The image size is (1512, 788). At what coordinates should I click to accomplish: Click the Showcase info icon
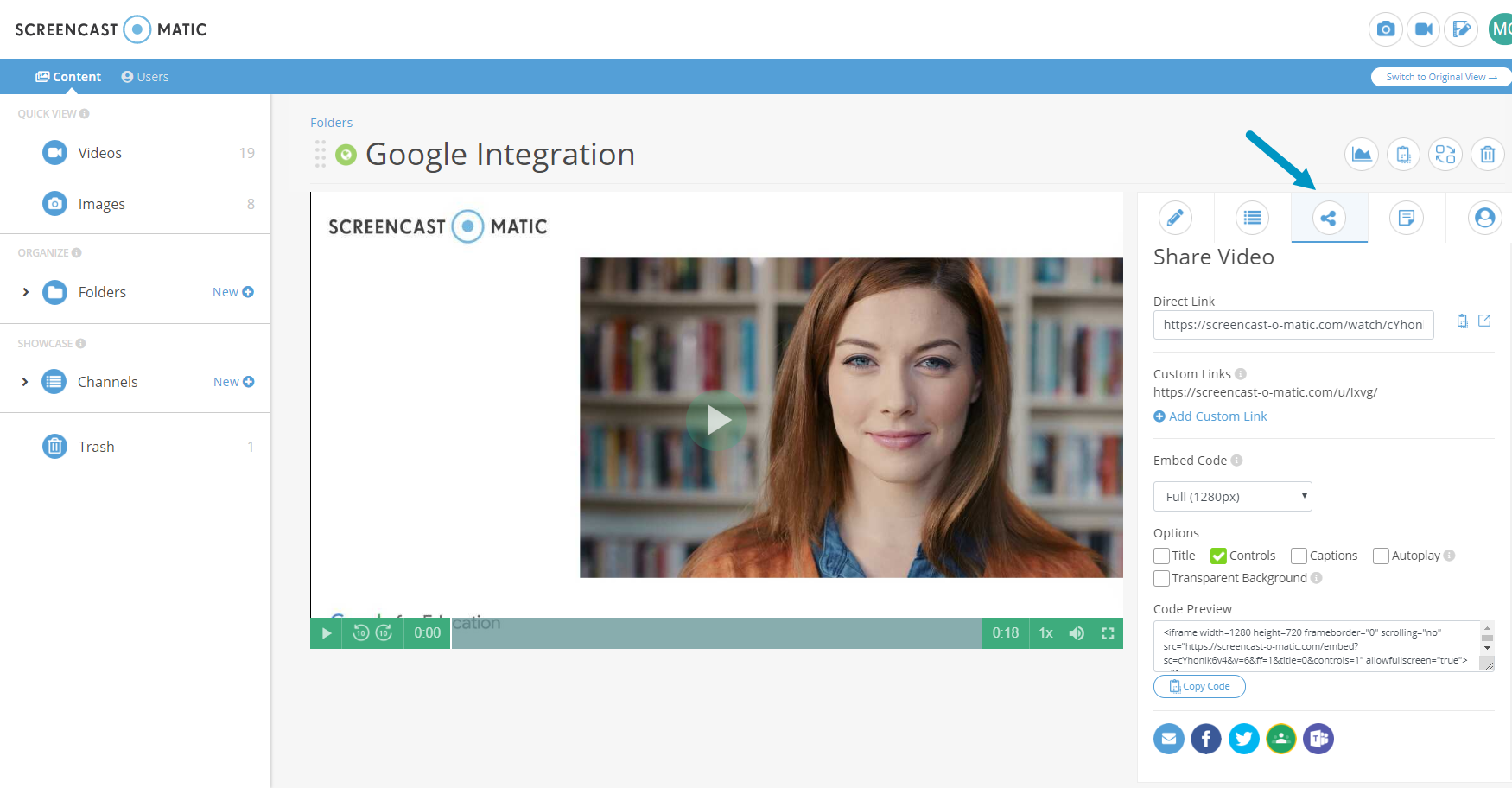(81, 344)
